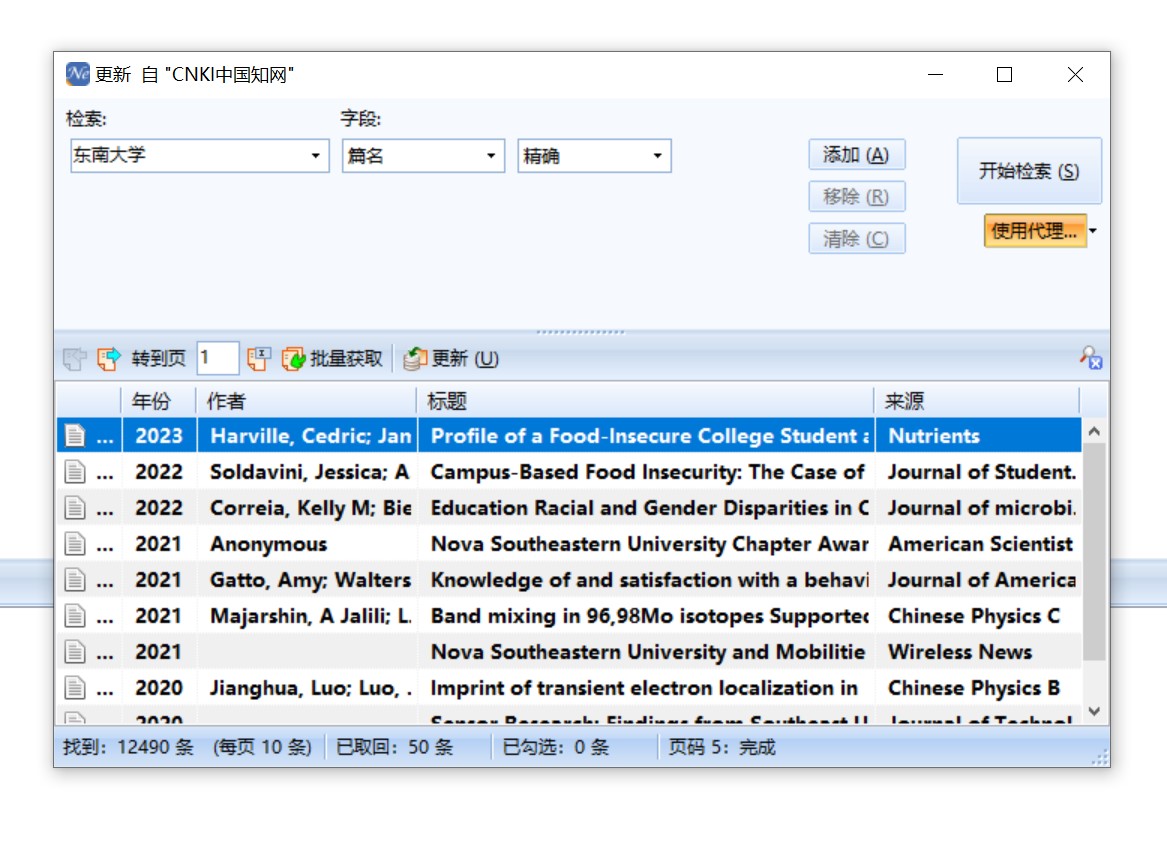This screenshot has width=1167, height=844.
Task: Click the 移除 (R) button
Action: (857, 196)
